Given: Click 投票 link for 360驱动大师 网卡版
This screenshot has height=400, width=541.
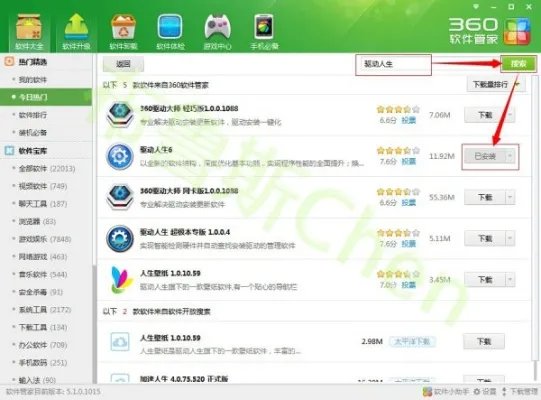Looking at the screenshot, I should point(409,203).
